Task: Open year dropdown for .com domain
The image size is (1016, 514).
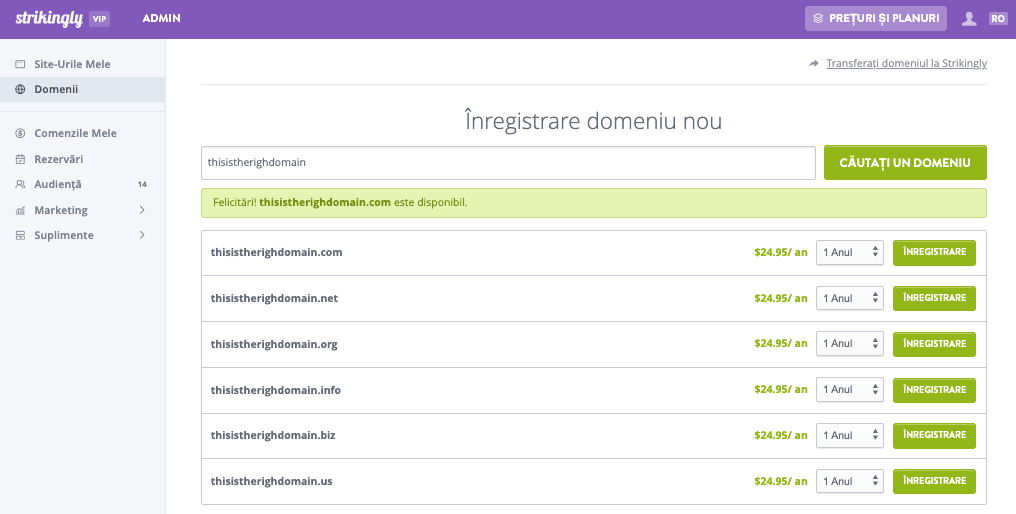Action: 850,253
